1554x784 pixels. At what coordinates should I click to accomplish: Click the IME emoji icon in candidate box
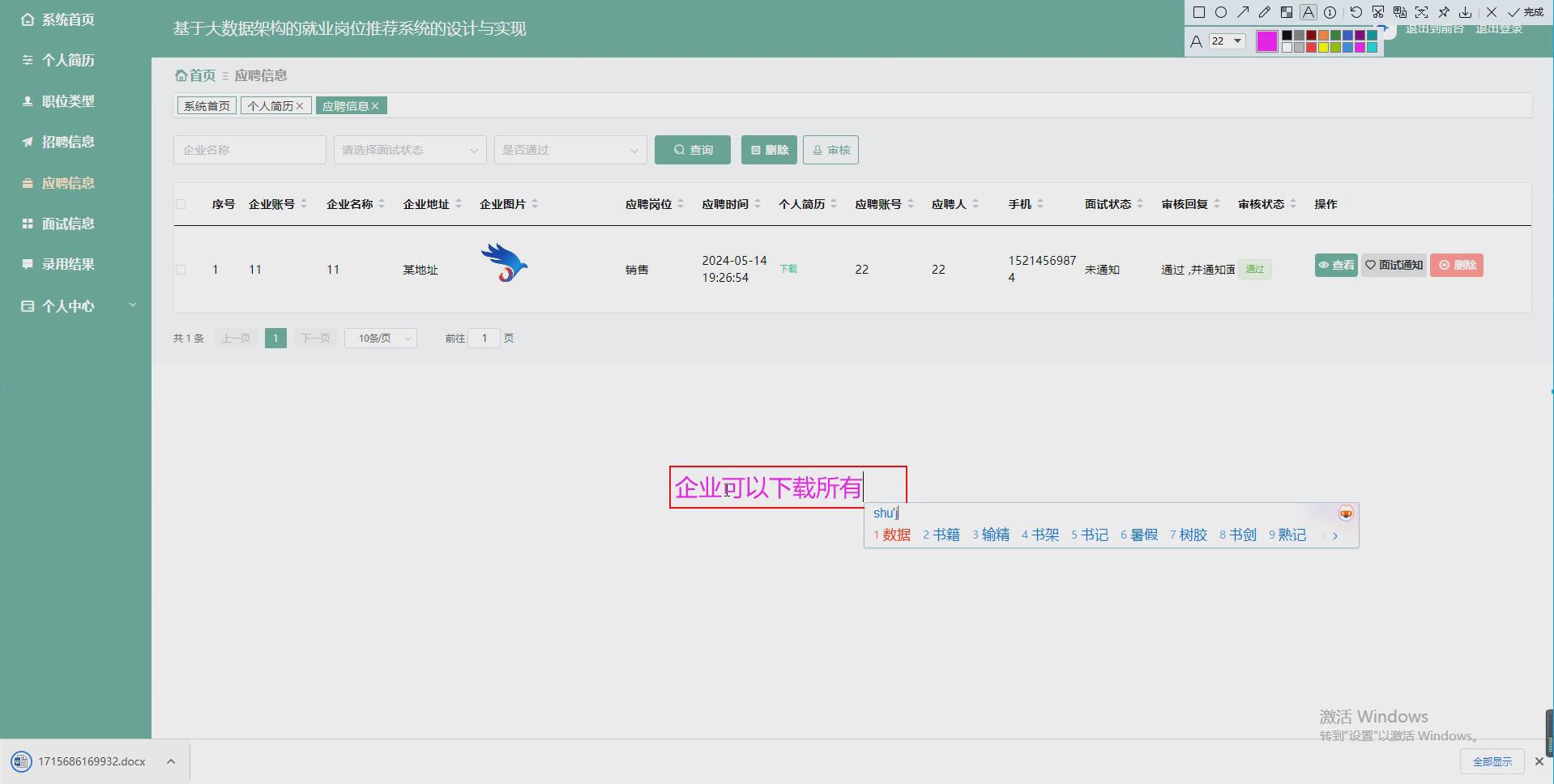point(1346,513)
